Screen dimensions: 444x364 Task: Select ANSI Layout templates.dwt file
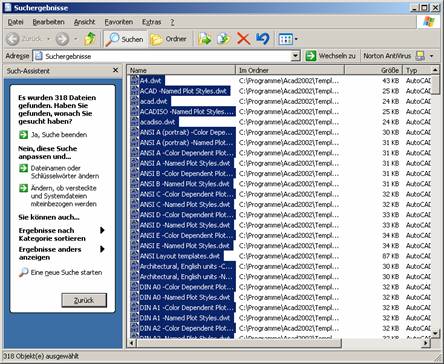(180, 256)
